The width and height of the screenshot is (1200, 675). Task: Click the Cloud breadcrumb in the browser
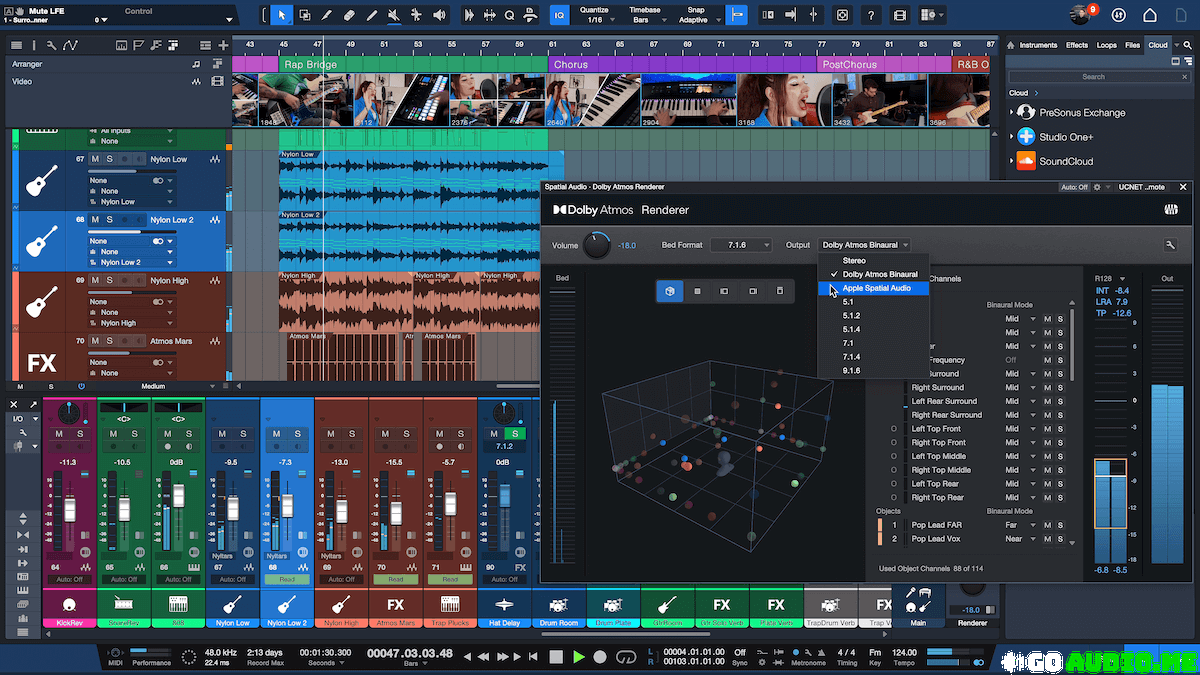point(1018,93)
